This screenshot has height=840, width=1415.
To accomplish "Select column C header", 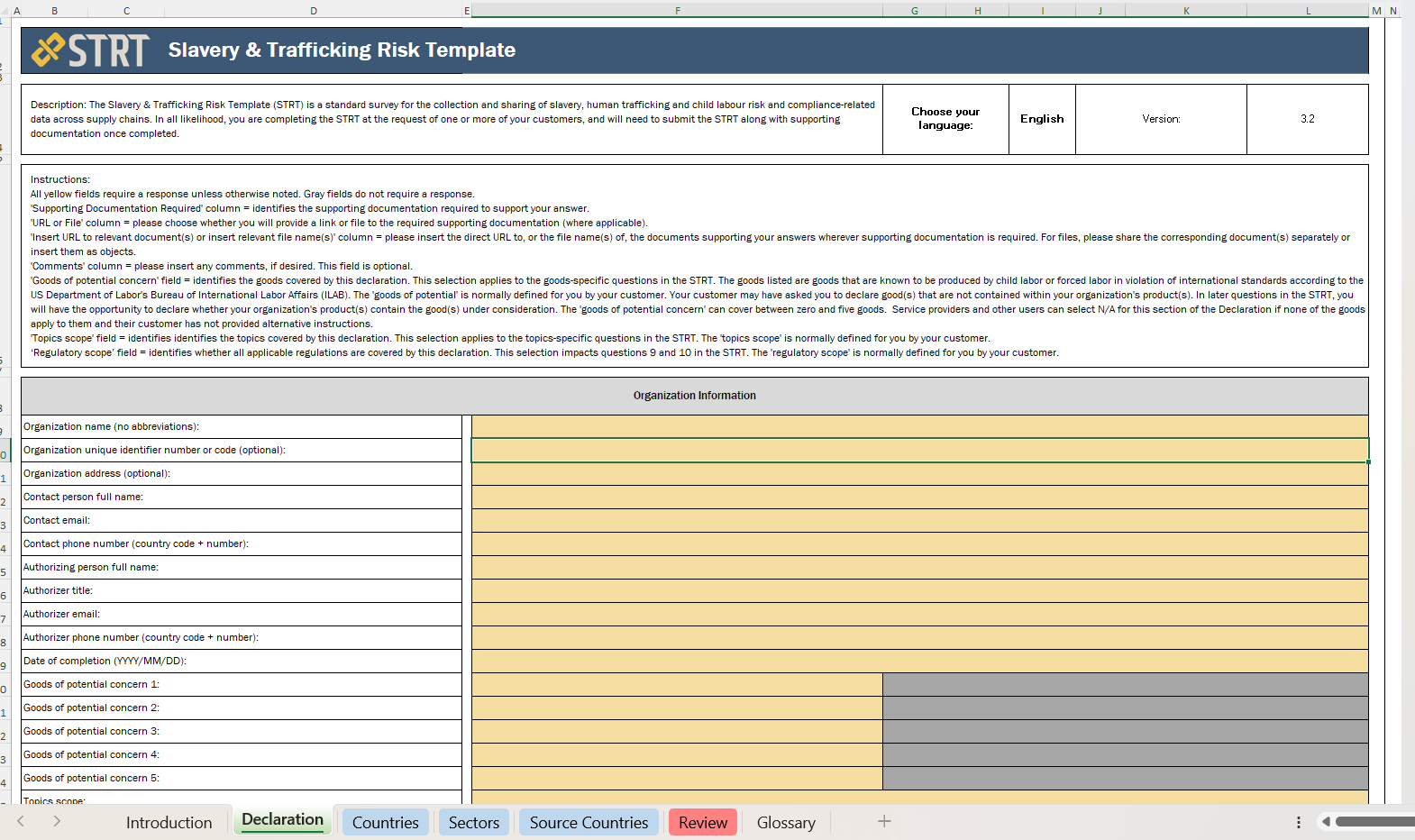I will click(x=126, y=11).
